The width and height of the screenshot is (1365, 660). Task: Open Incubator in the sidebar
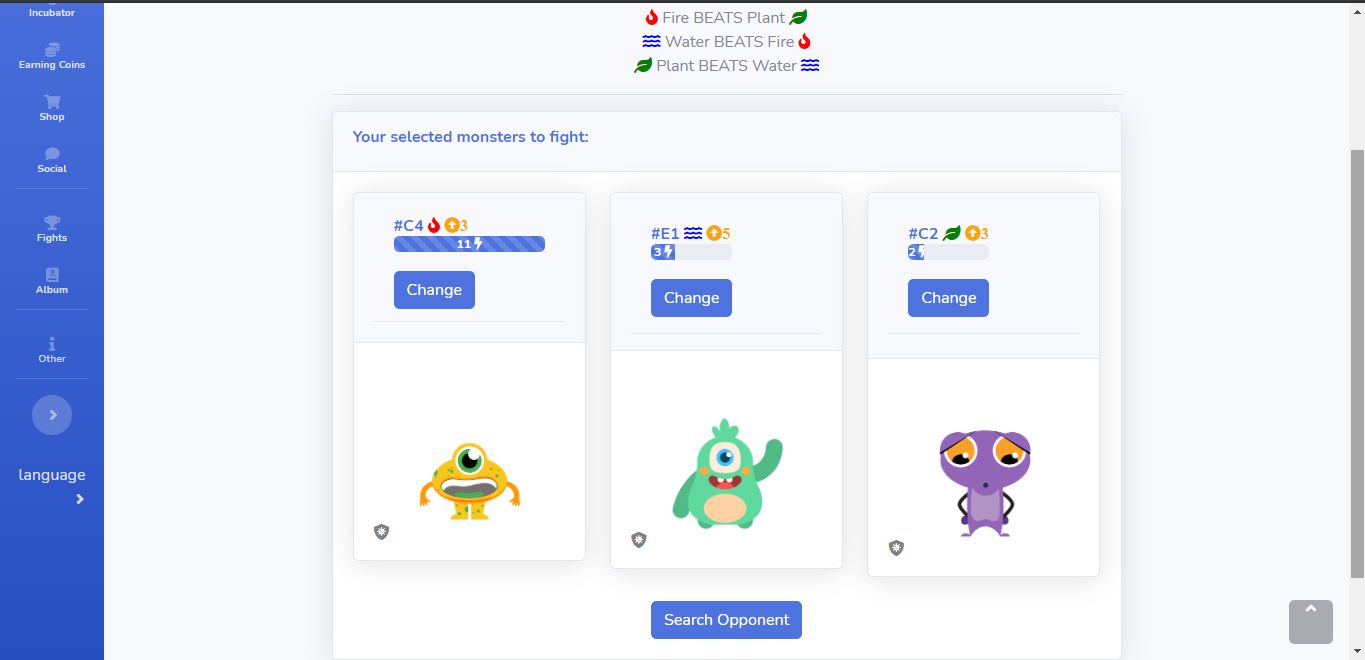tap(52, 12)
